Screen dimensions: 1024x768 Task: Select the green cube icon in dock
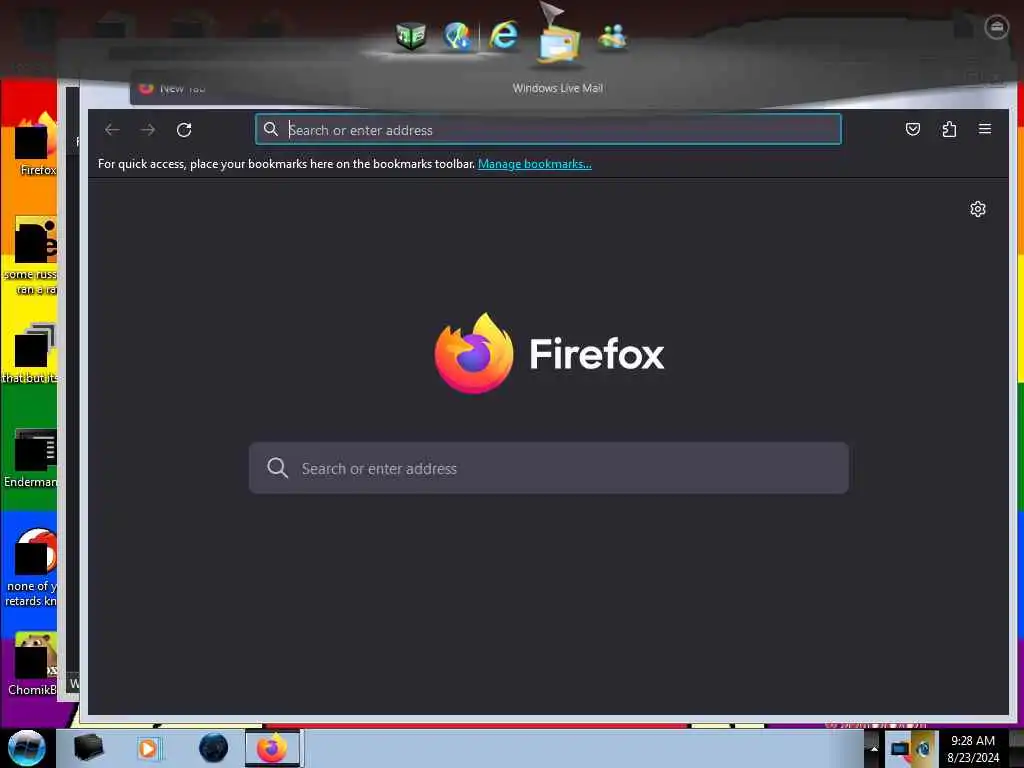tap(411, 36)
